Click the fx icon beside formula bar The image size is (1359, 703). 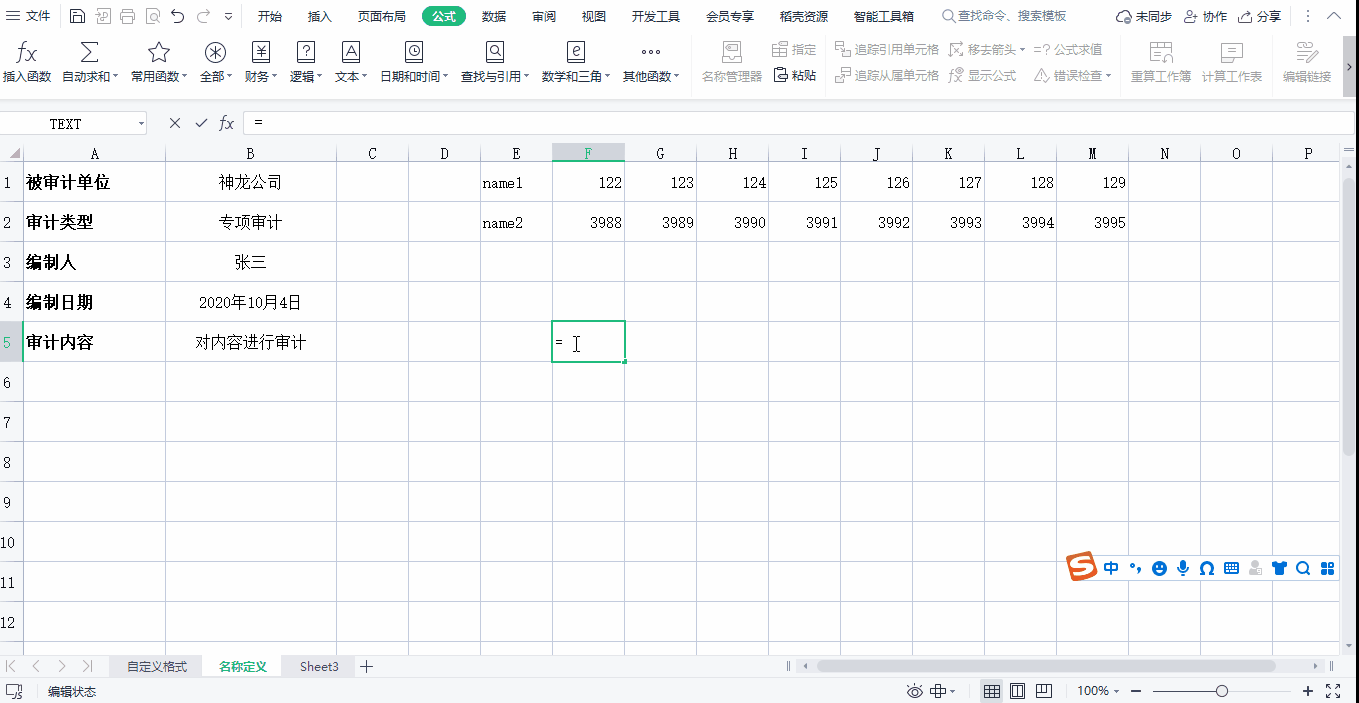coord(227,123)
